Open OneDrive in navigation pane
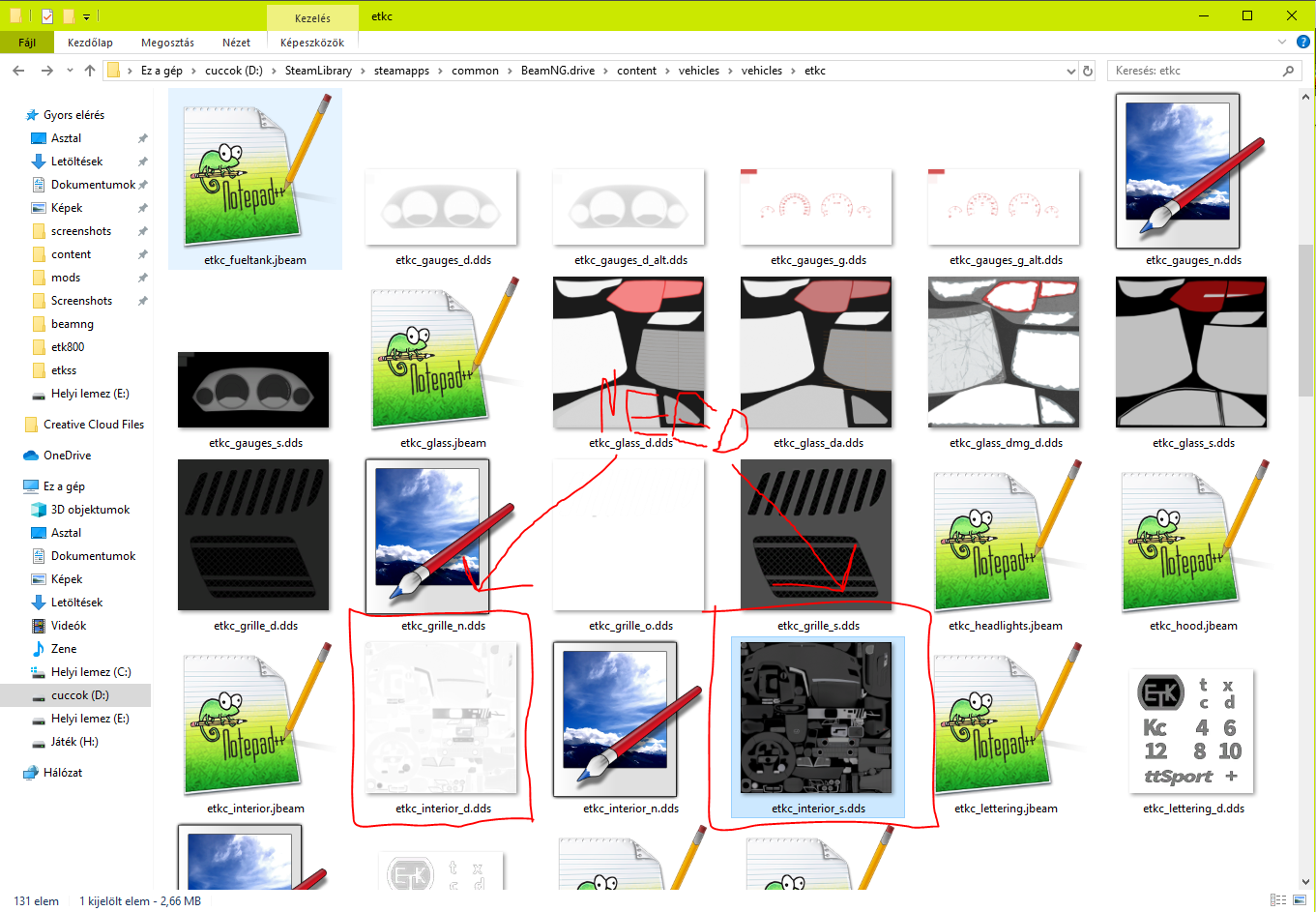This screenshot has width=1316, height=912. 67,456
